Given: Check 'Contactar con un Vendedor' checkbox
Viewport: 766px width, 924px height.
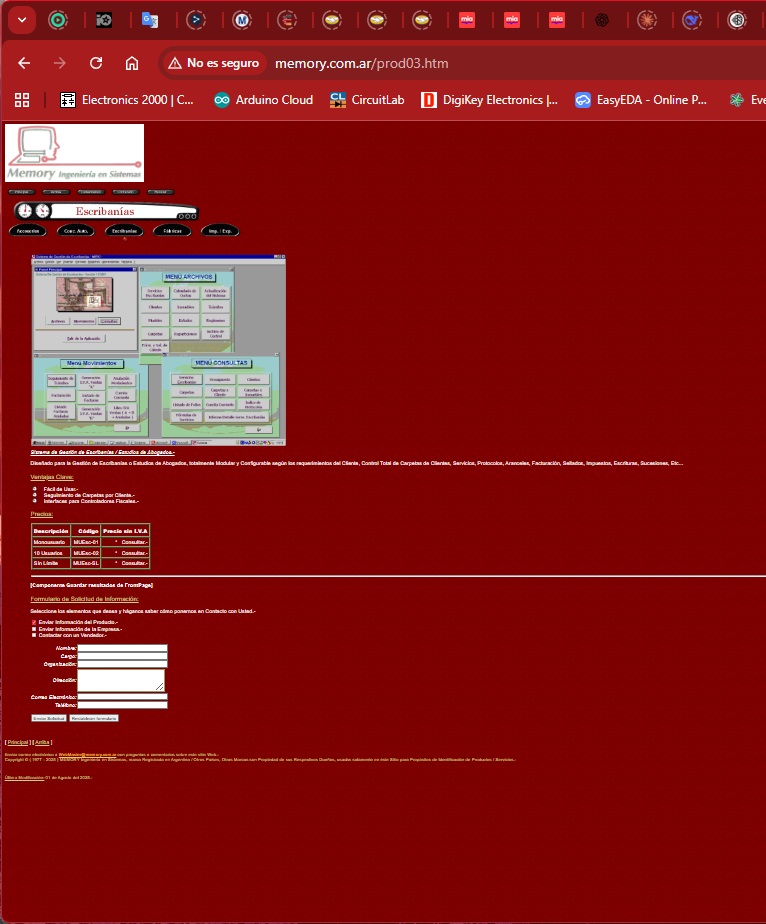Looking at the screenshot, I should 34,635.
